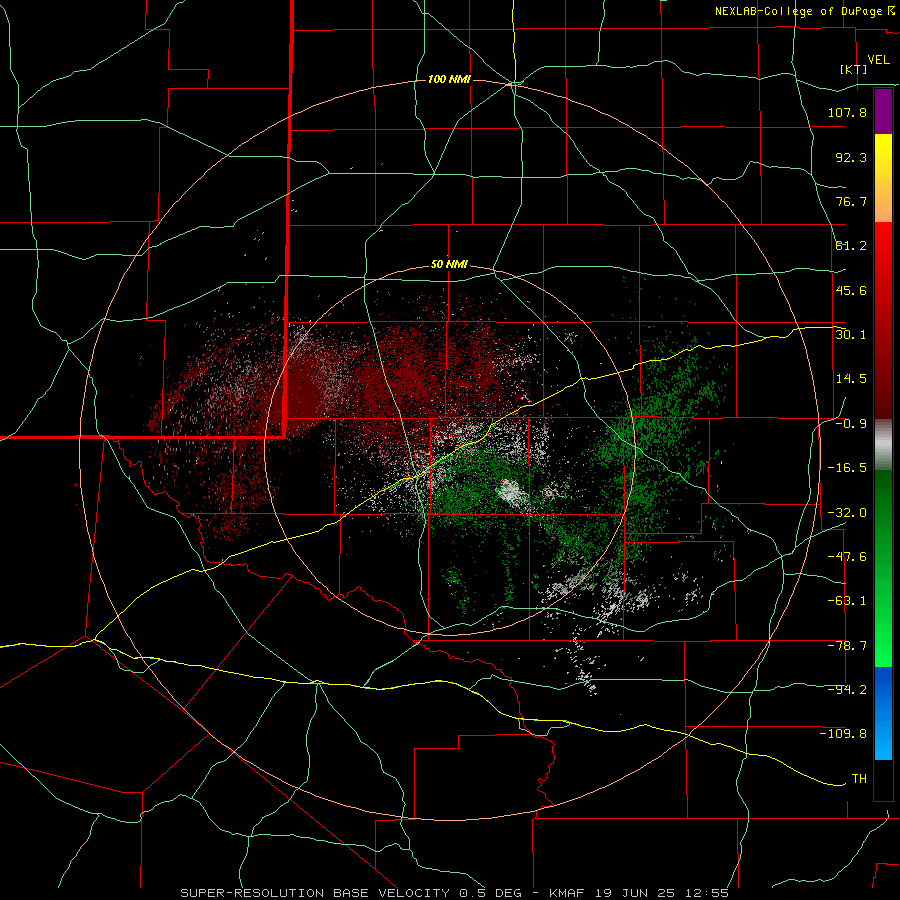
Task: Click the 76.7 legend value
Action: point(851,201)
